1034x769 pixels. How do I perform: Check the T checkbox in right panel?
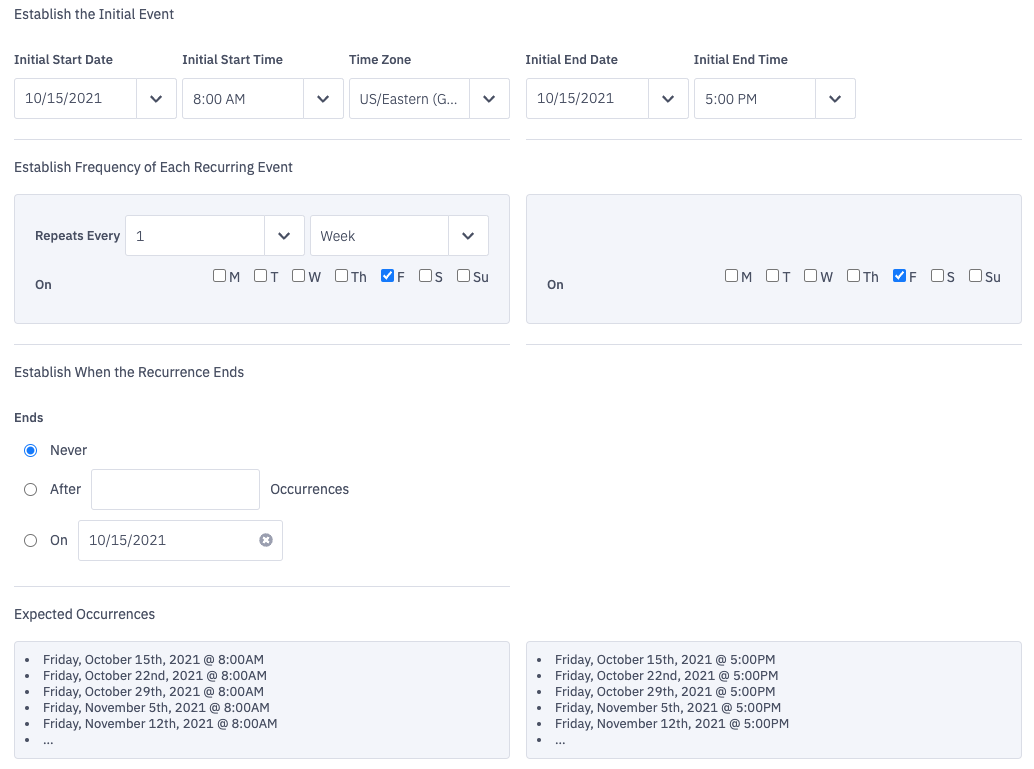coord(772,276)
